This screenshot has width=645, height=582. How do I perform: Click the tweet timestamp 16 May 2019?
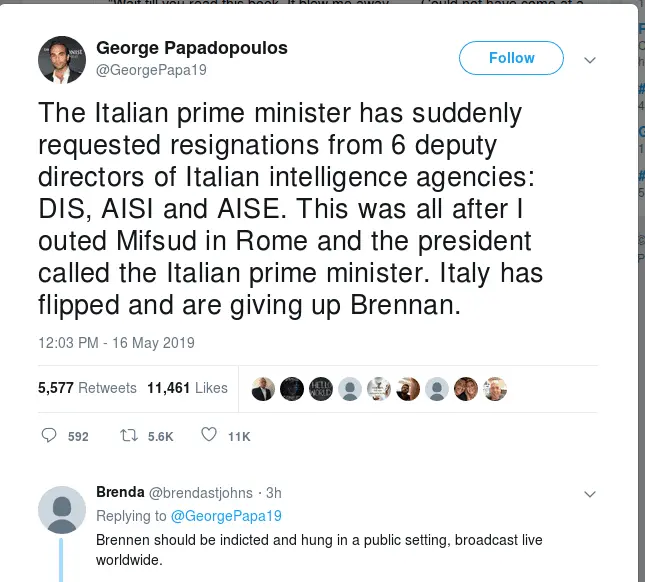pos(116,343)
